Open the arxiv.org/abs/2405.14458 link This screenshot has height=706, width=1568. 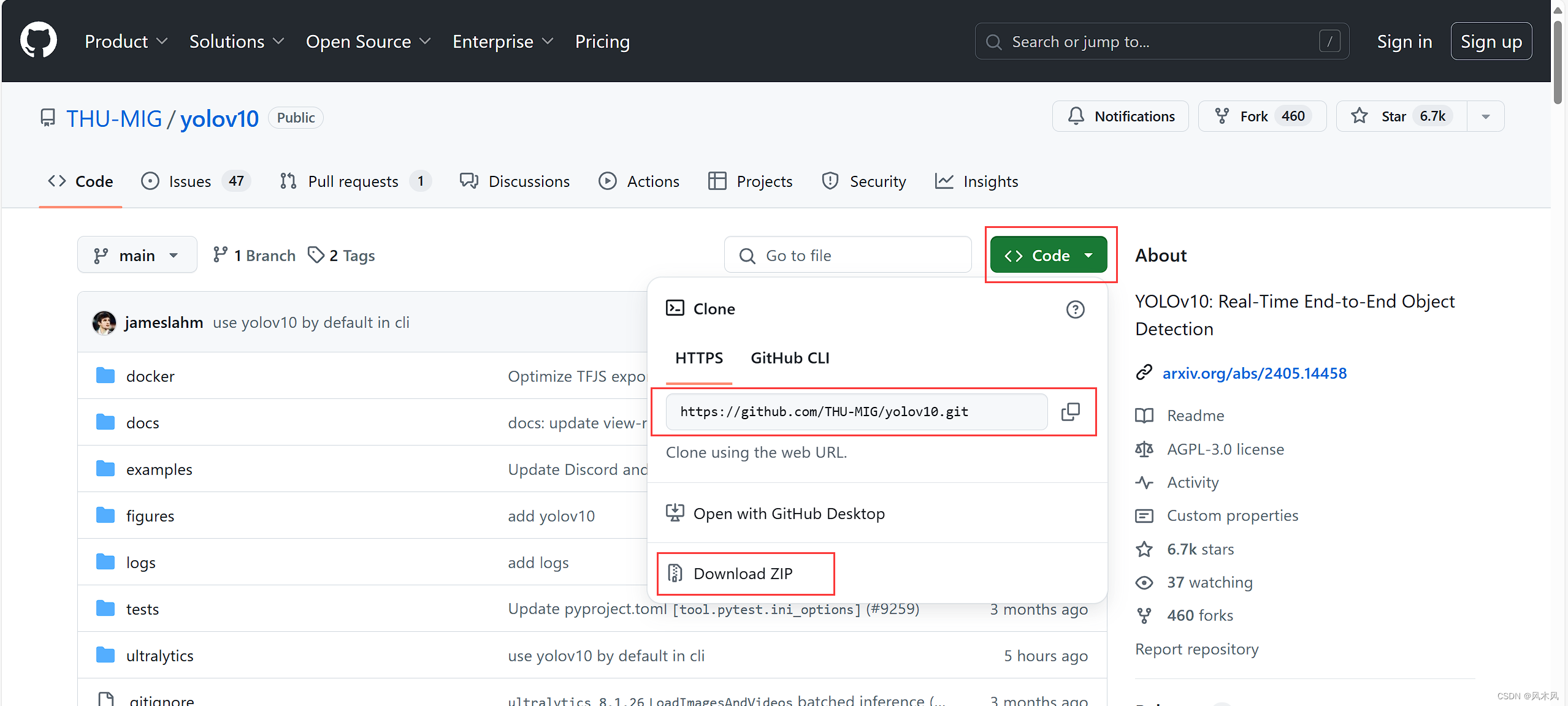tap(1254, 373)
